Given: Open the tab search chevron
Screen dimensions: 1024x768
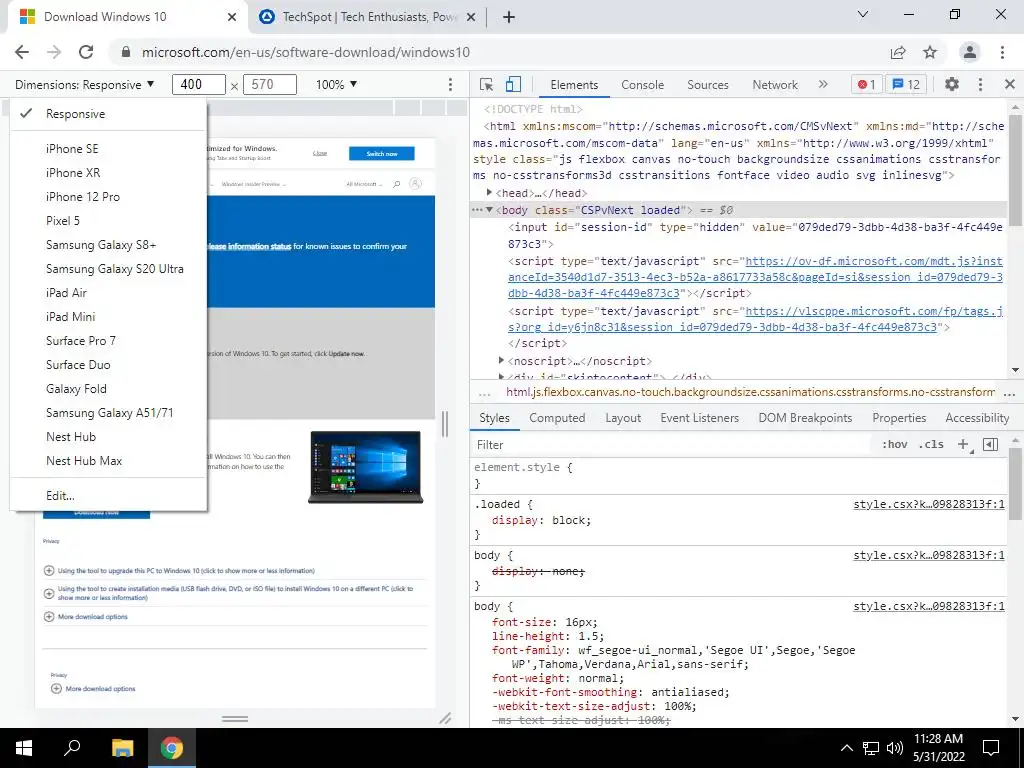Looking at the screenshot, I should click(863, 14).
